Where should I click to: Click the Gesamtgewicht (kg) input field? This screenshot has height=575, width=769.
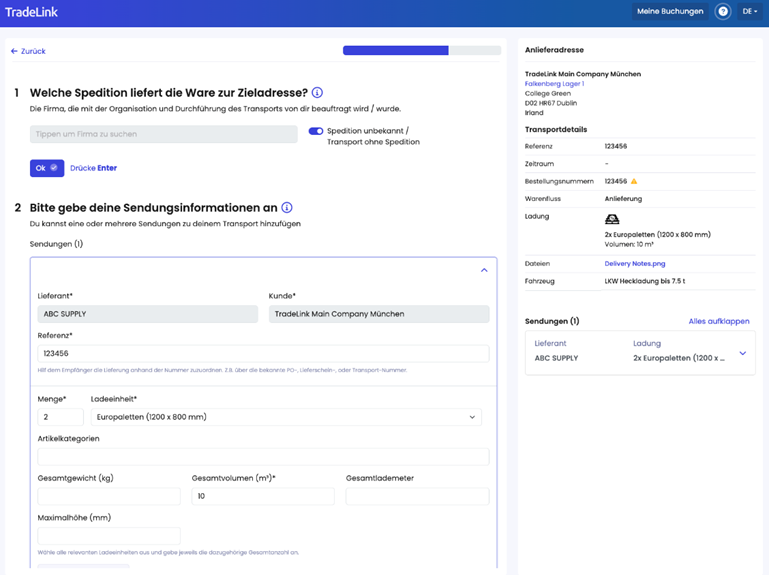(x=109, y=496)
